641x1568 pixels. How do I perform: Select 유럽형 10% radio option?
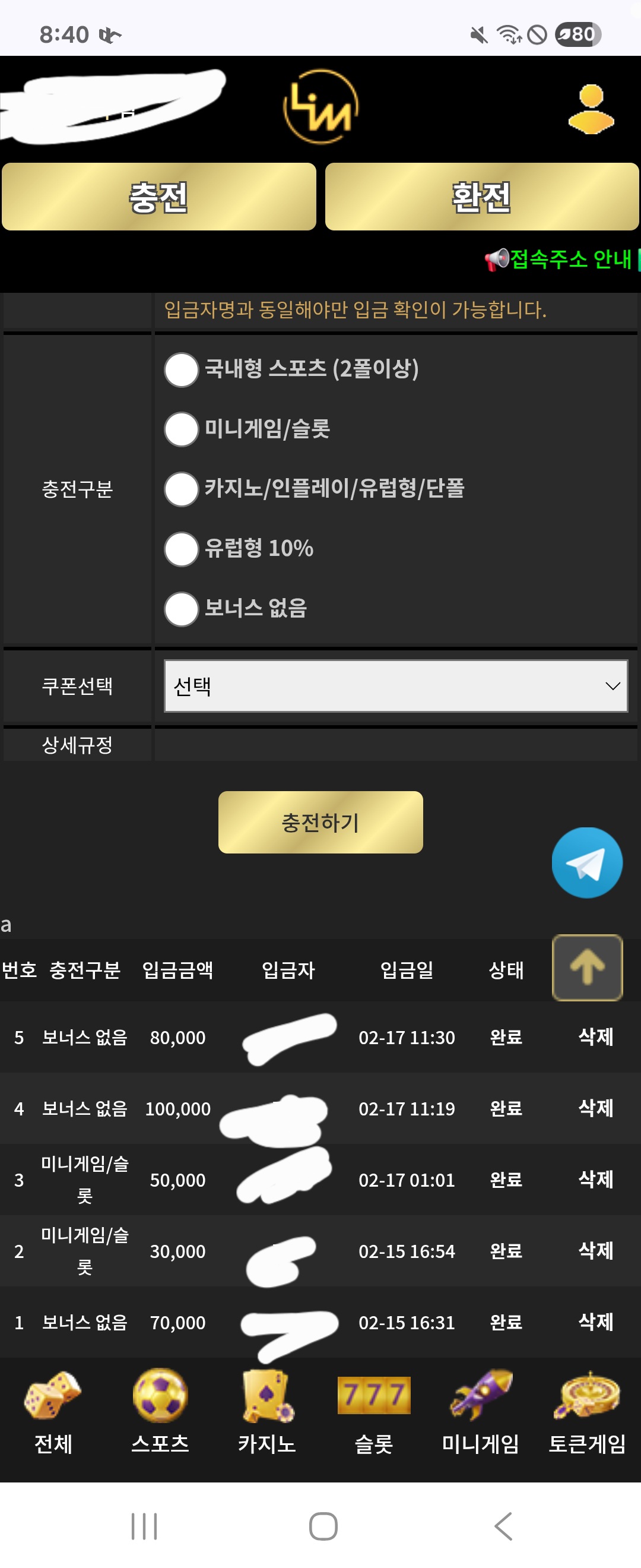tap(181, 549)
